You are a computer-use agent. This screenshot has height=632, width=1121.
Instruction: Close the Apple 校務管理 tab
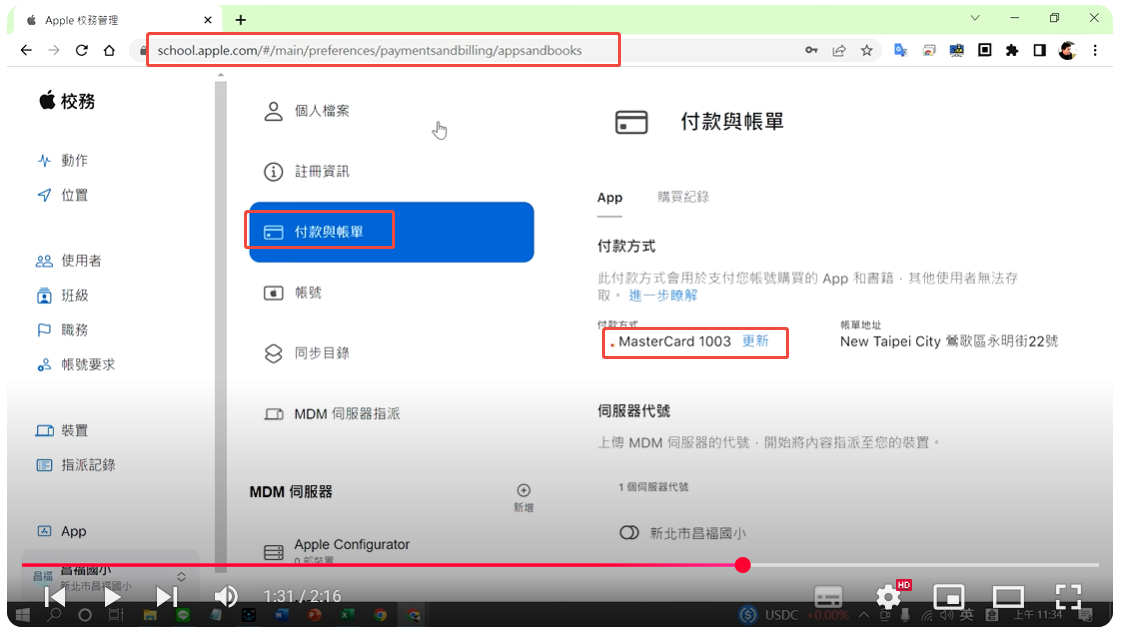click(208, 20)
